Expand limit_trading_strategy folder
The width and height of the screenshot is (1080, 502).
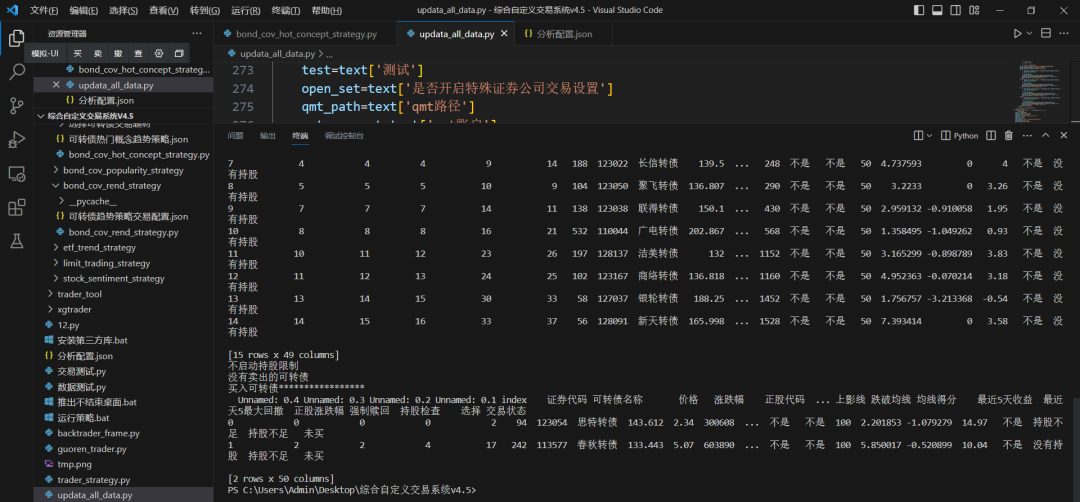pyautogui.click(x=101, y=263)
